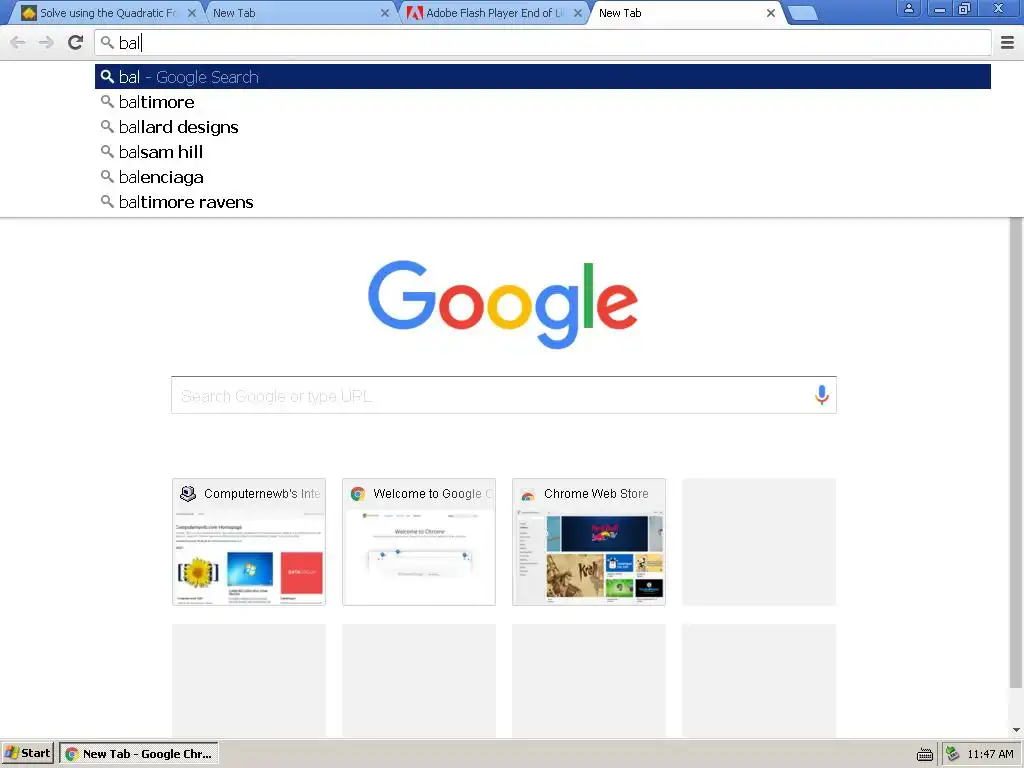Choose the 'balsam hill' suggestion
1024x768 pixels.
543,152
